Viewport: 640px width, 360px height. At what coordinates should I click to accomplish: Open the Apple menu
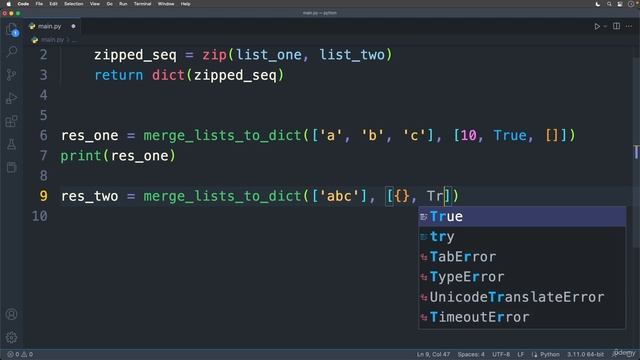coord(9,4)
